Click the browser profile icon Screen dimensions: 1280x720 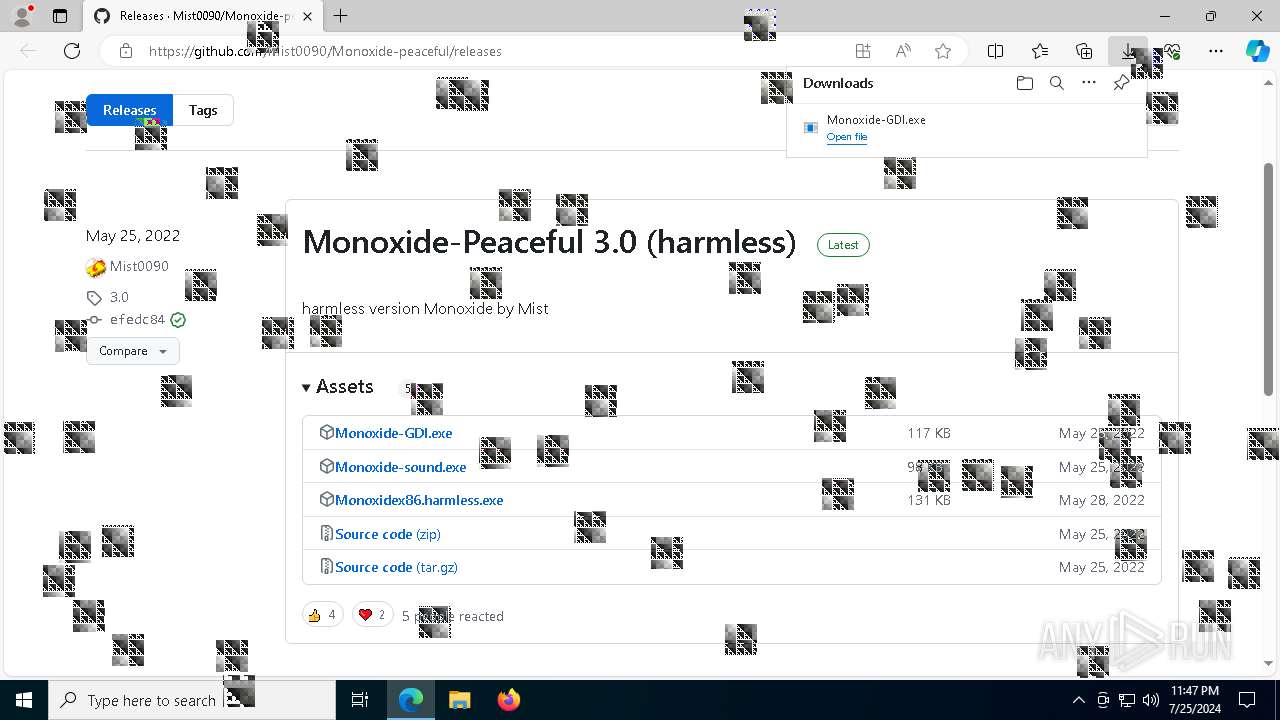click(23, 15)
